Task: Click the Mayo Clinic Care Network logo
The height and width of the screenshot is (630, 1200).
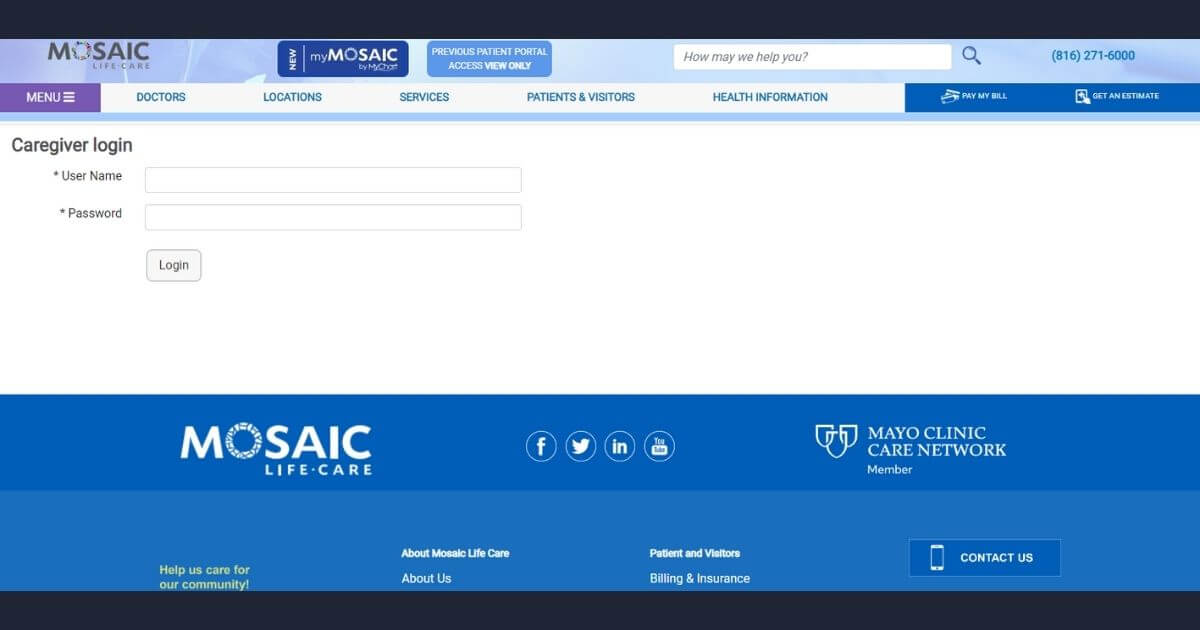Action: pos(911,449)
